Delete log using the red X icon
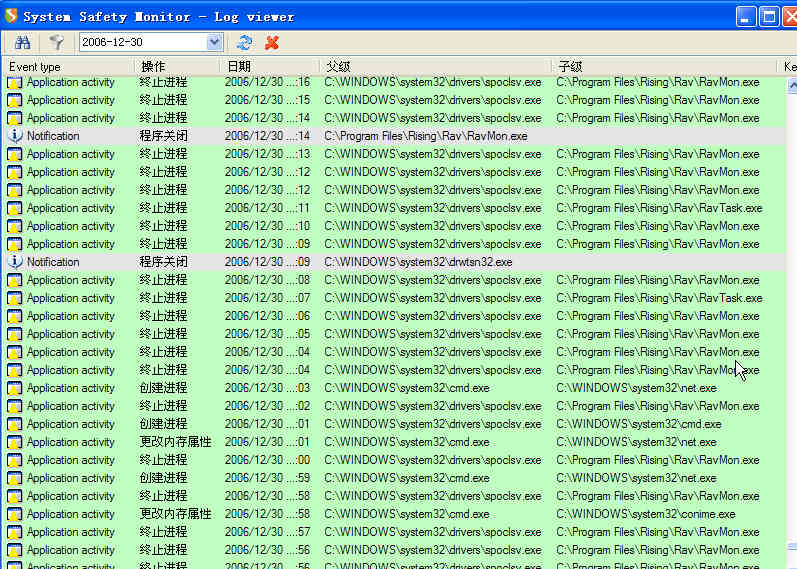 coord(272,42)
